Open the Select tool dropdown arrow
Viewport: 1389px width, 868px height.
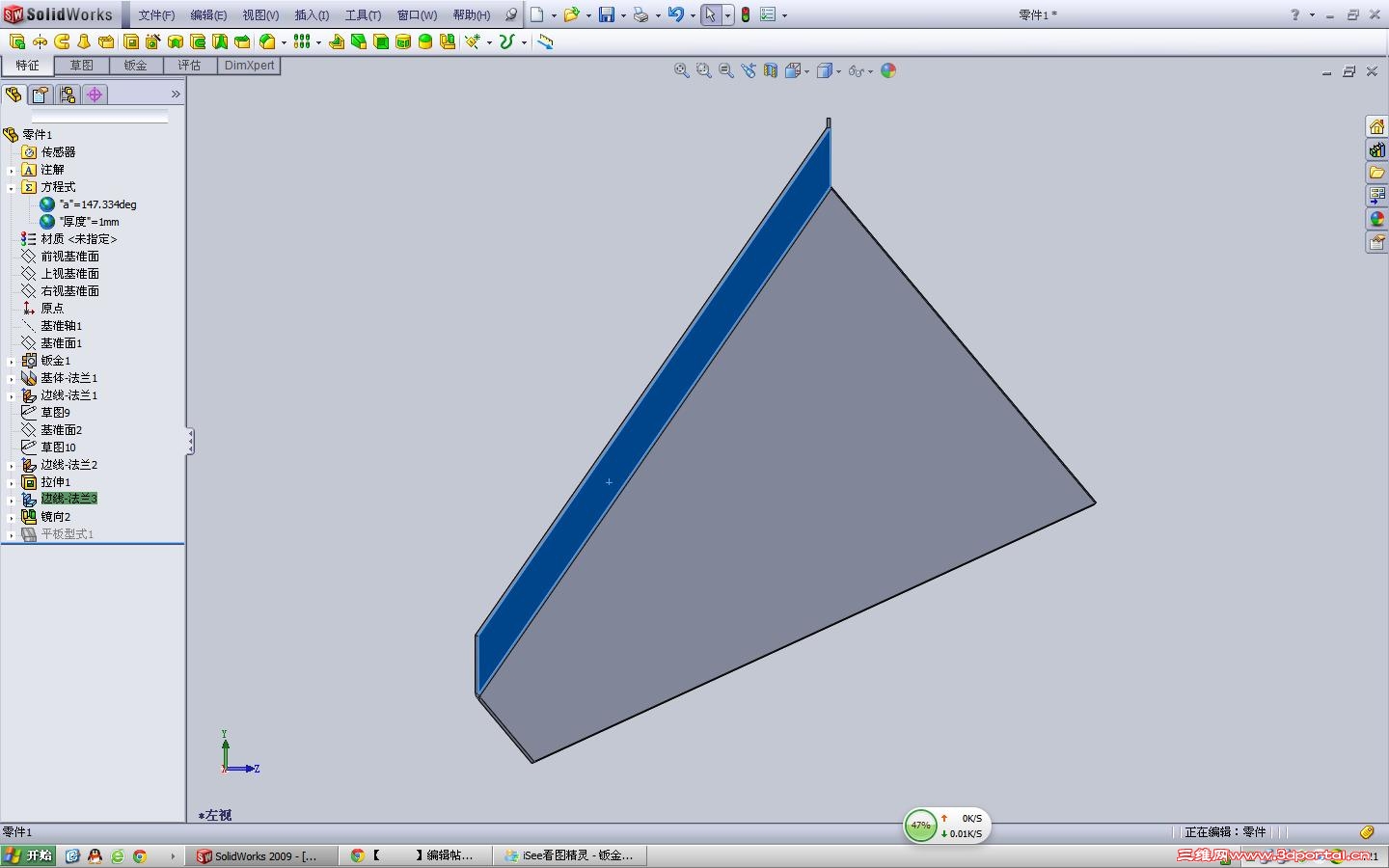point(727,15)
